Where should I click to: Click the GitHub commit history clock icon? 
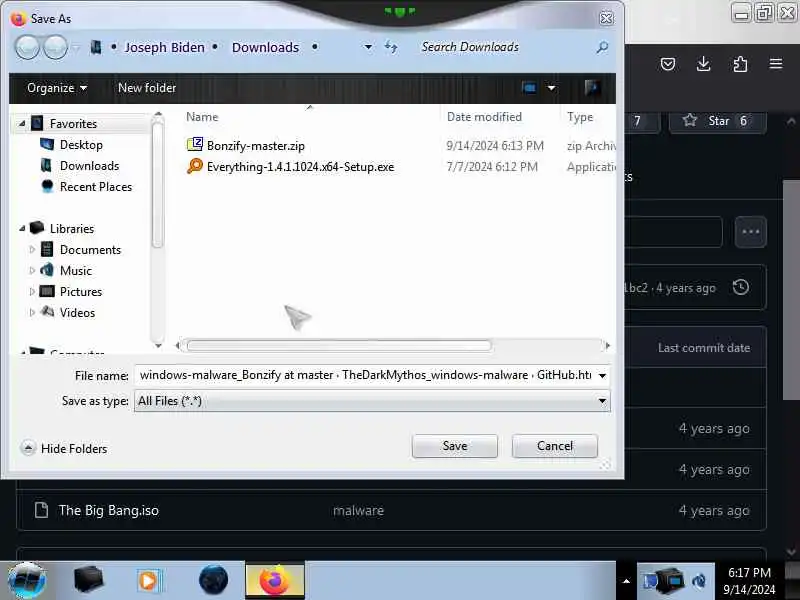[741, 287]
